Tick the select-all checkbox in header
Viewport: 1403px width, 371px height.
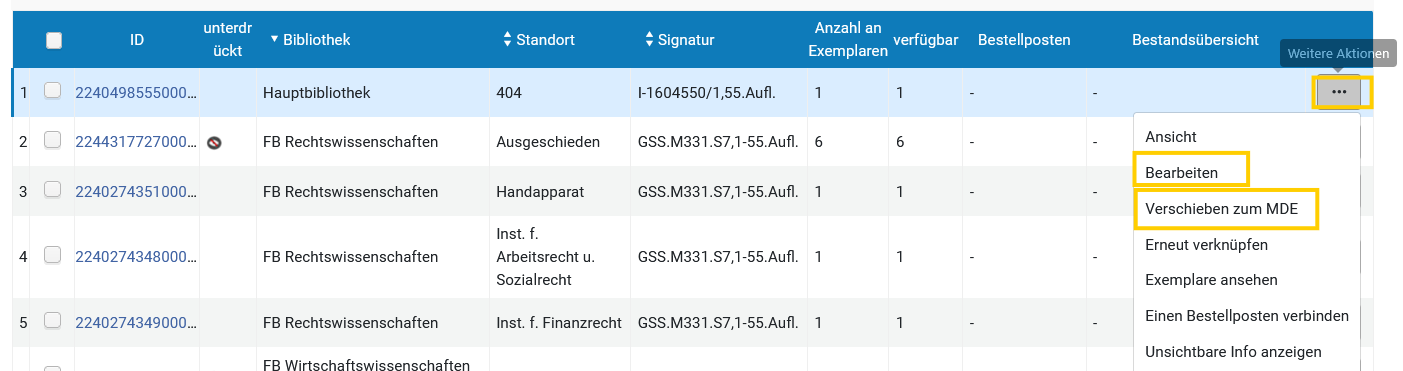54,40
